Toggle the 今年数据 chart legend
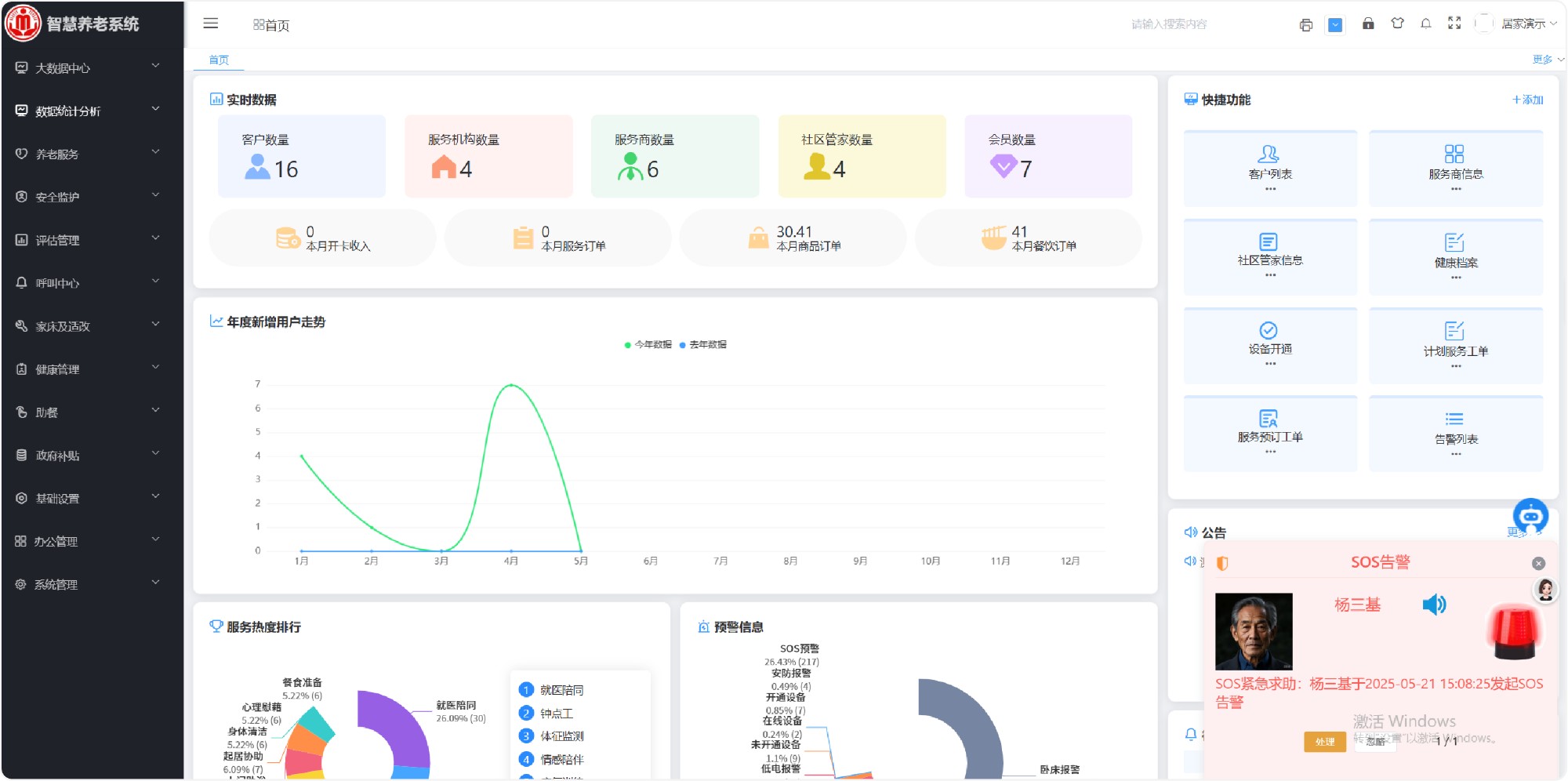Screen dimensions: 1568x781 [x=648, y=345]
